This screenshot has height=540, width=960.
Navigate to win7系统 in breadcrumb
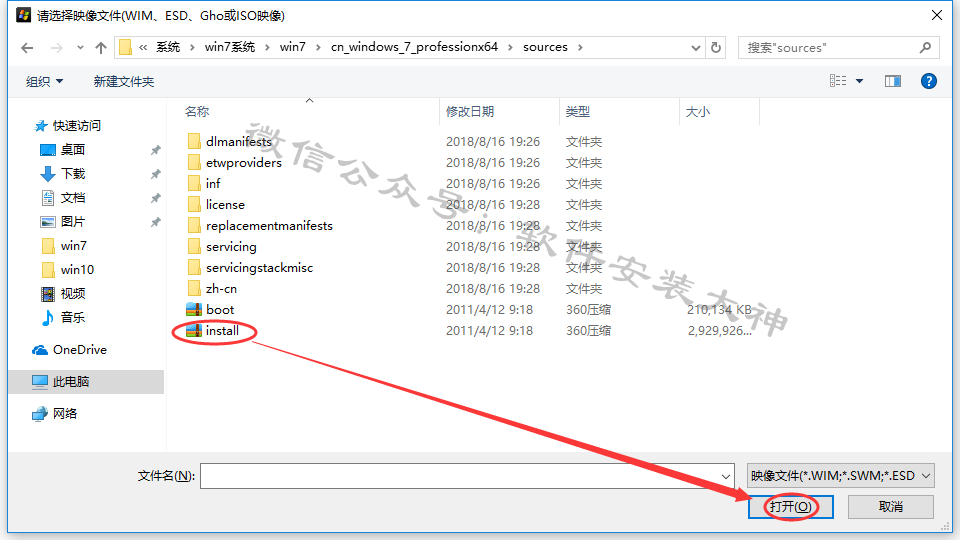click(x=230, y=47)
